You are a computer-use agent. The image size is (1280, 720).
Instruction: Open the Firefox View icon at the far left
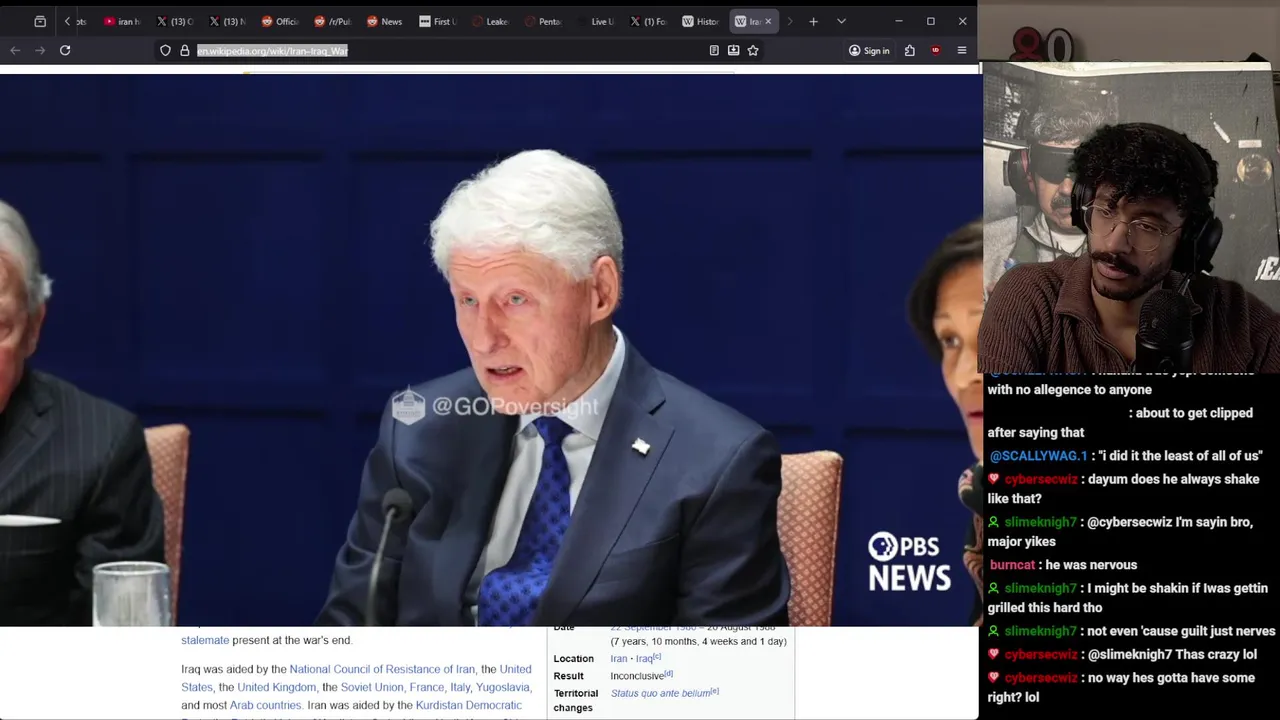click(40, 21)
